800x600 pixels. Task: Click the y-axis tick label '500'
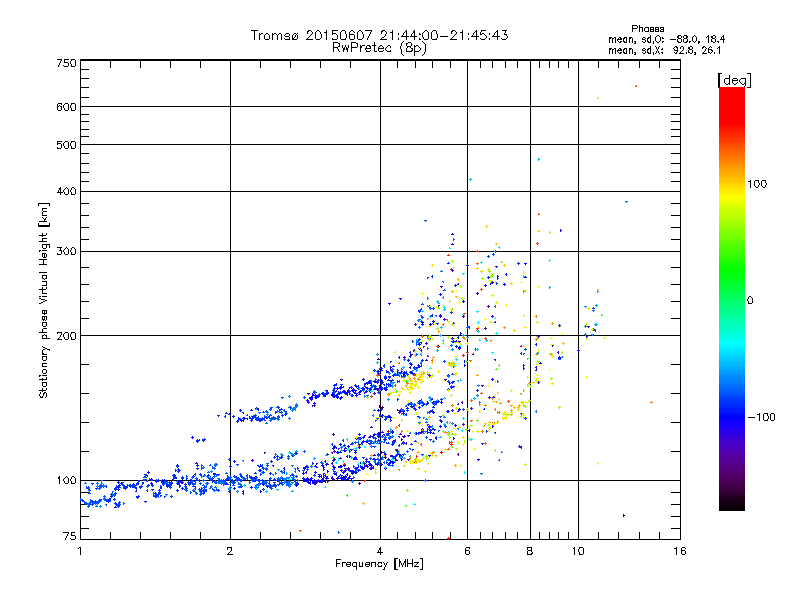[66, 145]
